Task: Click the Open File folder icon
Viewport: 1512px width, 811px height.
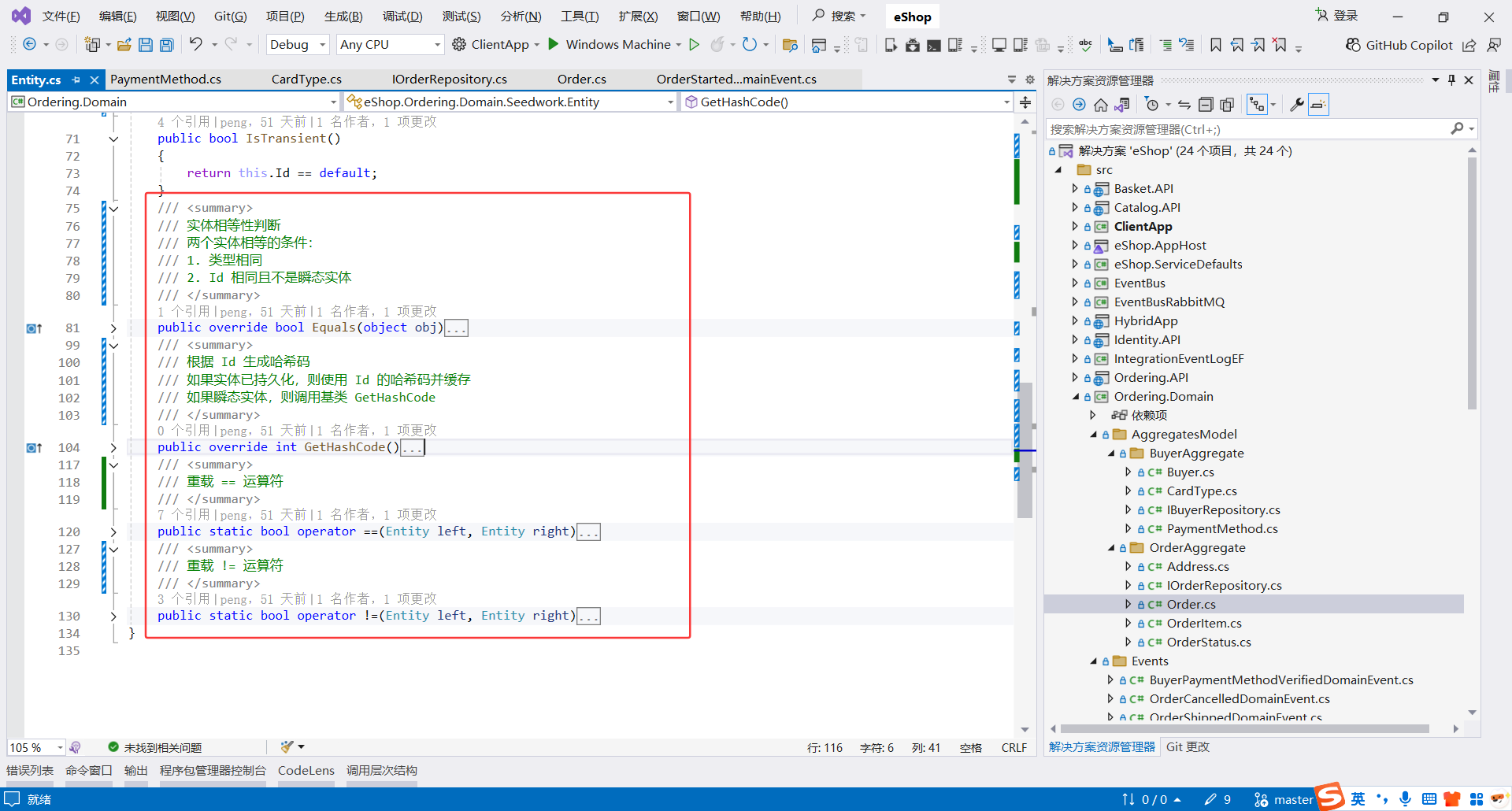Action: [x=124, y=45]
